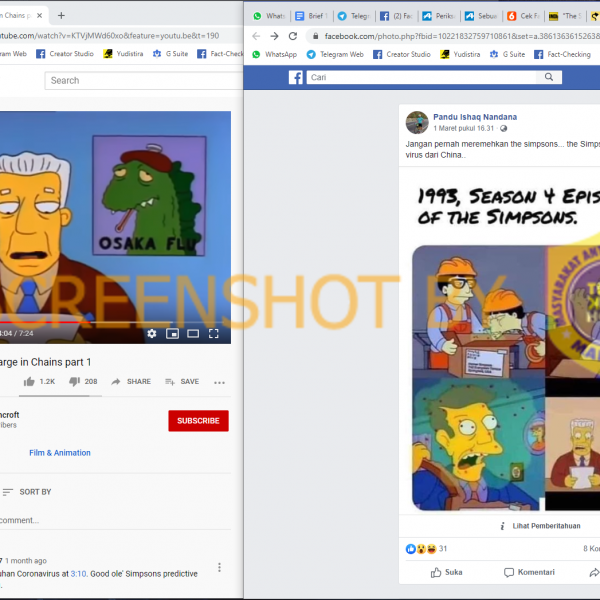
Task: Switch to the Sebuah browser tab
Action: pyautogui.click(x=481, y=16)
